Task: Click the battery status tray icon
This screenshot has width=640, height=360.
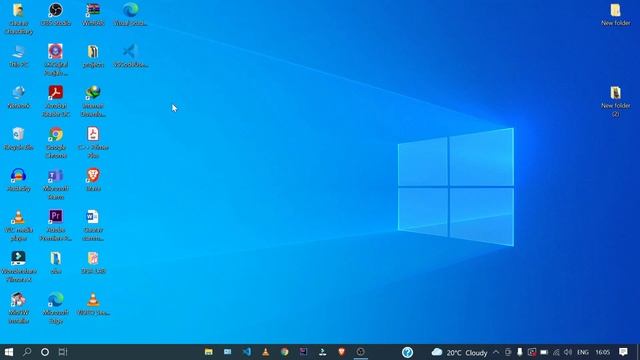Action: click(x=544, y=352)
